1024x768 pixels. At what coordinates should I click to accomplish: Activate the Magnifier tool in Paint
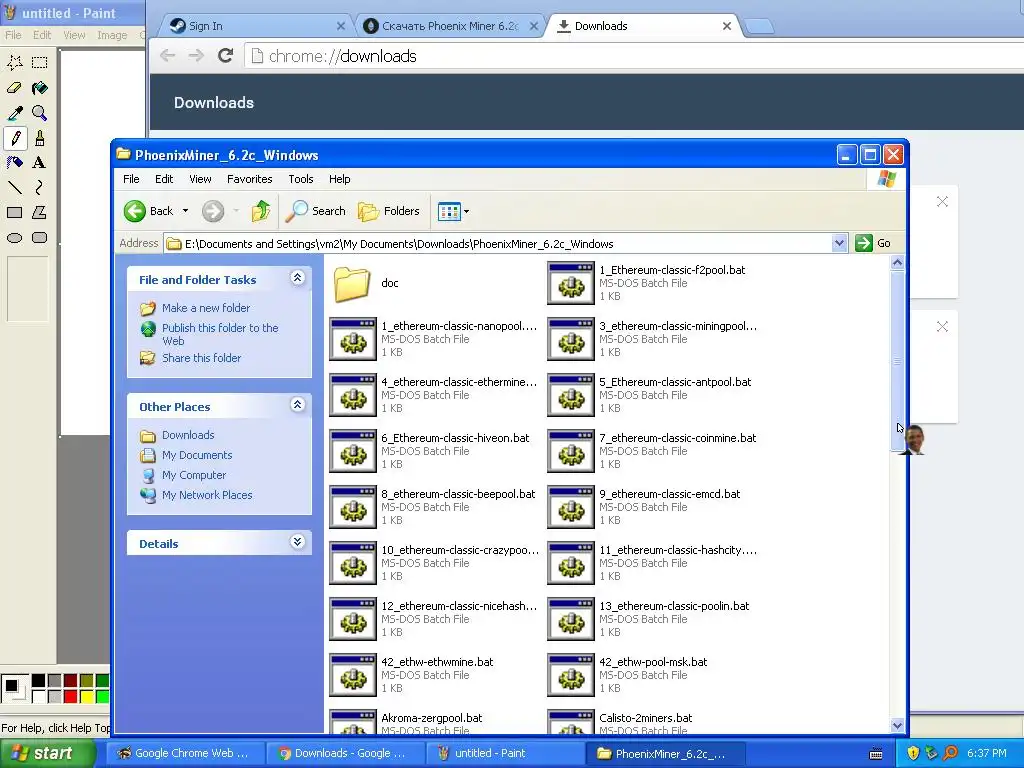40,113
